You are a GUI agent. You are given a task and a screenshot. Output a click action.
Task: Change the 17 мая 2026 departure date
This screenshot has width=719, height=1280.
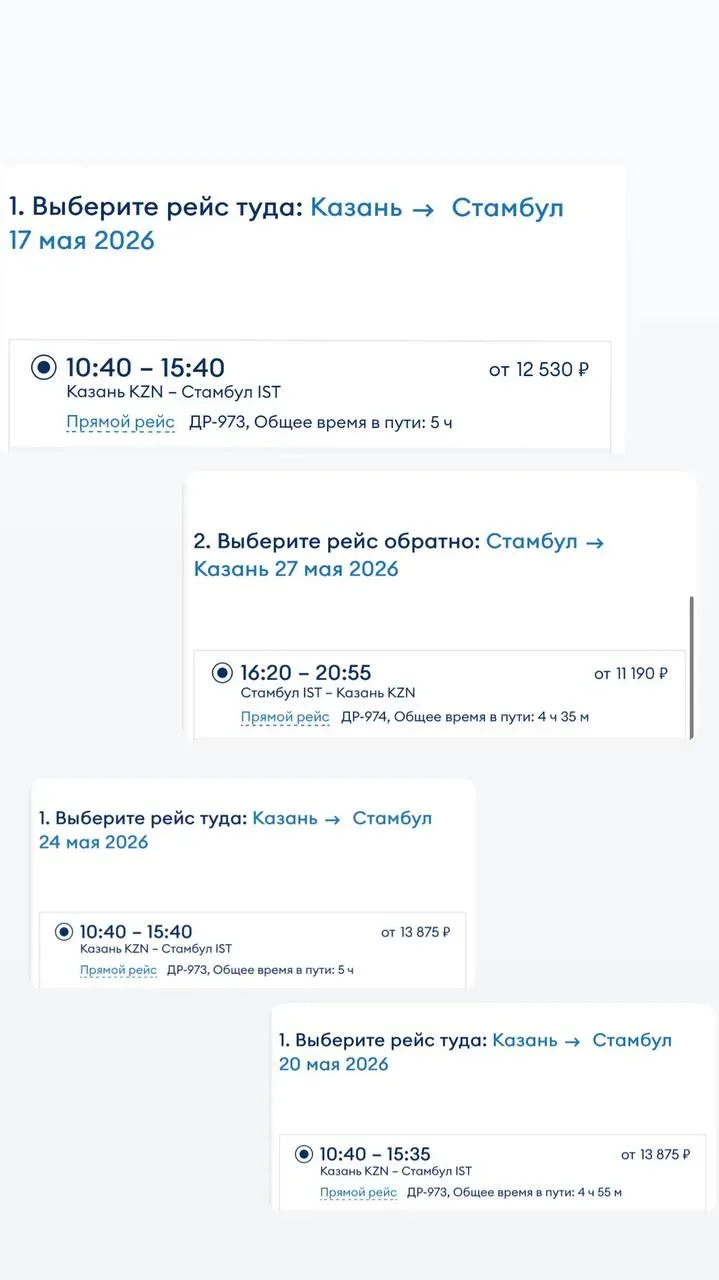tap(82, 241)
